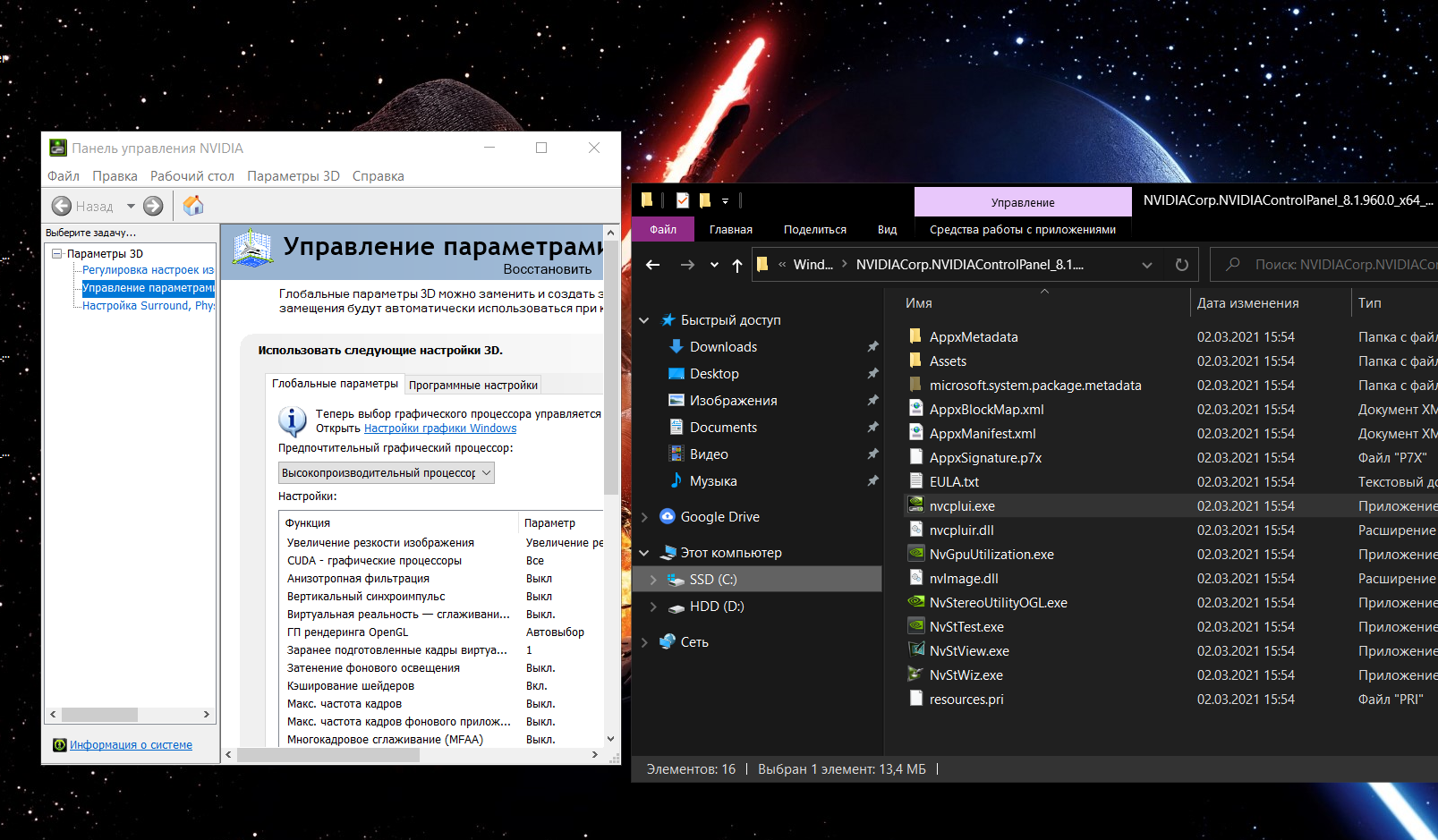Open the Параметры 3D menu
Image resolution: width=1438 pixels, height=840 pixels.
[294, 176]
